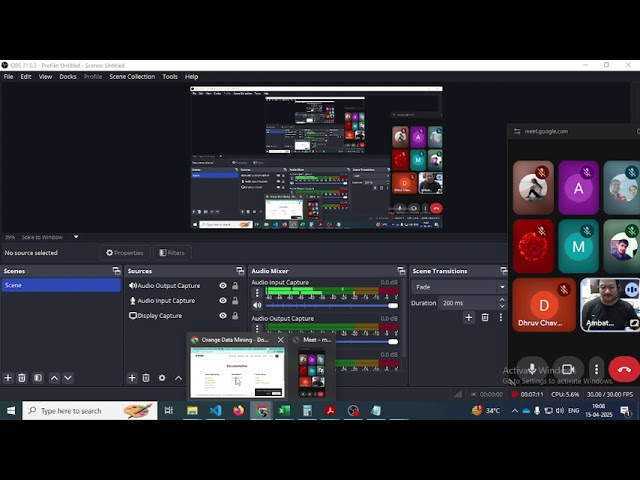Open OBS Studio taskbar icon

tap(353, 411)
